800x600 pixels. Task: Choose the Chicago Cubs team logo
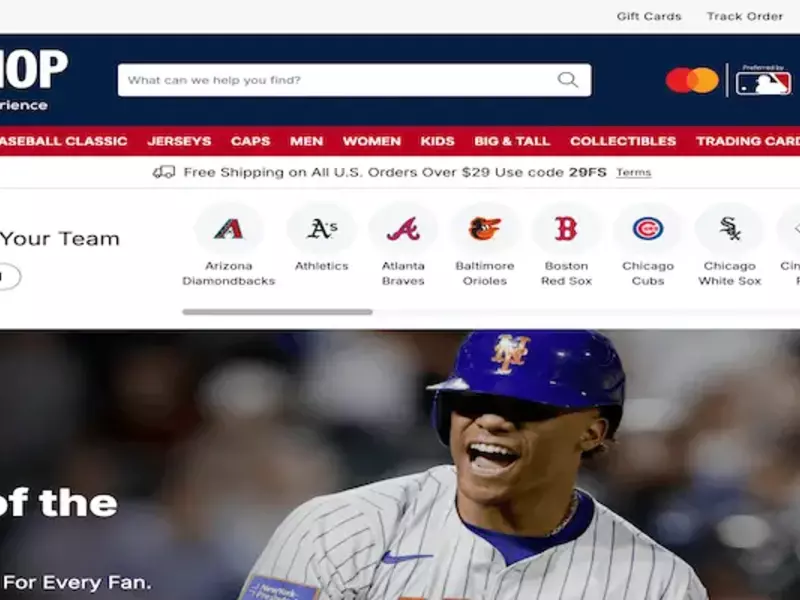[648, 229]
